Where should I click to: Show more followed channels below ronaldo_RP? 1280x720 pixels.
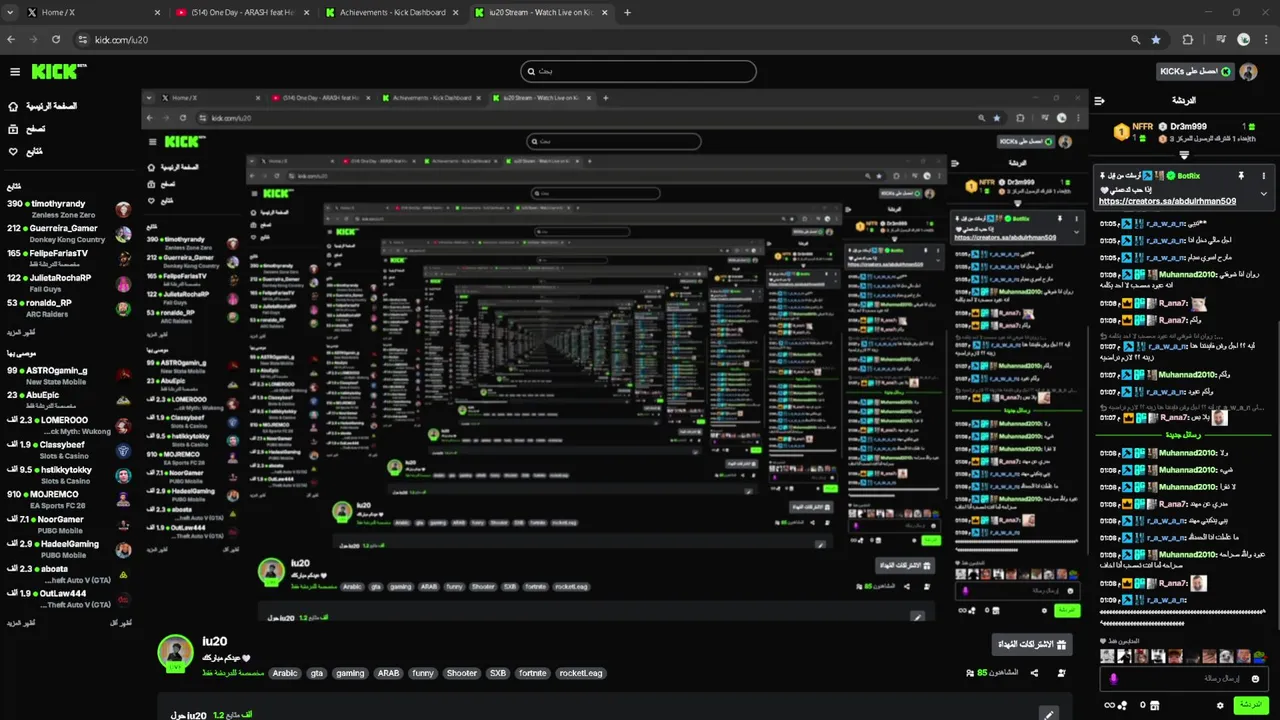pyautogui.click(x=21, y=332)
